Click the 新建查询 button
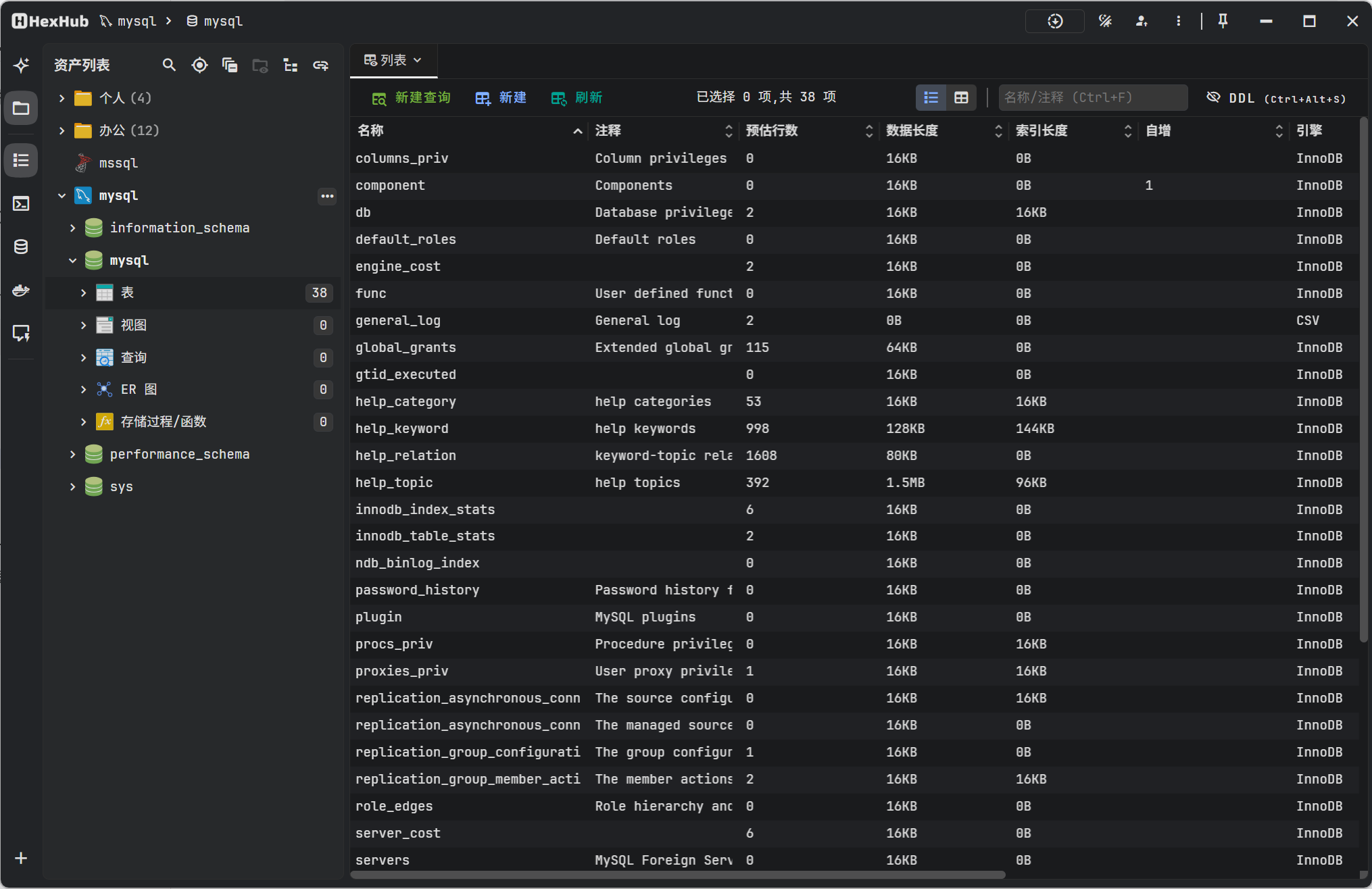Screen dimensions: 1372x889 click(411, 98)
